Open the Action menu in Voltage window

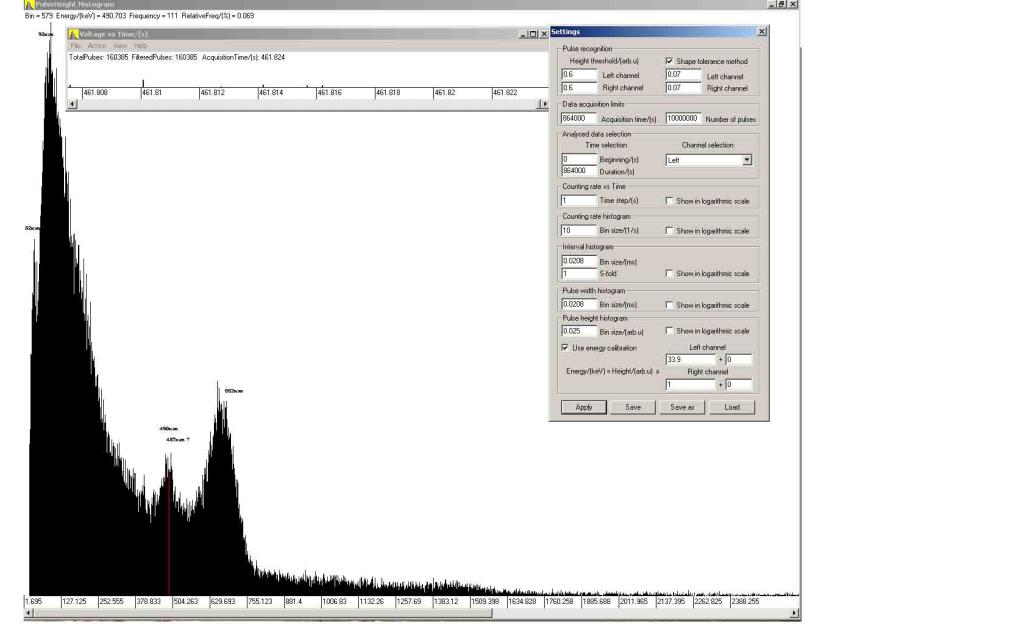click(97, 46)
